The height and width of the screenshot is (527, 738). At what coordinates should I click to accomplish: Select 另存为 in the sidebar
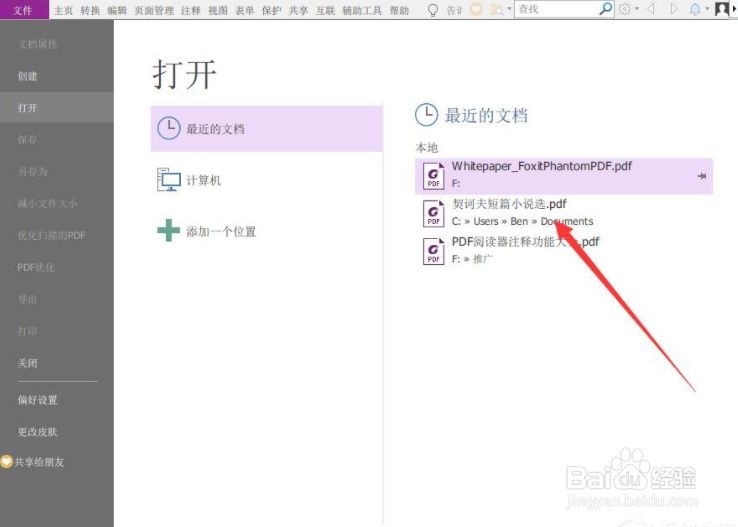[57, 172]
